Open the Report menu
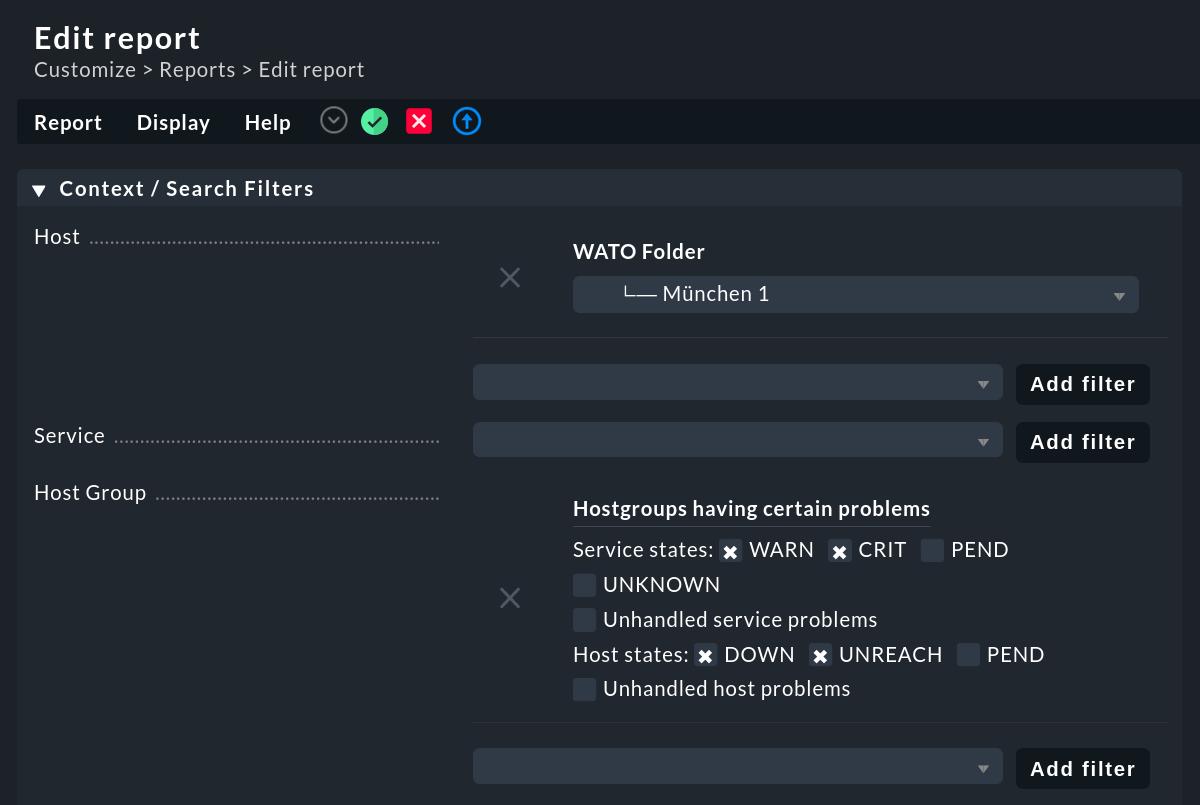Screen dimensions: 1200x805 point(68,122)
